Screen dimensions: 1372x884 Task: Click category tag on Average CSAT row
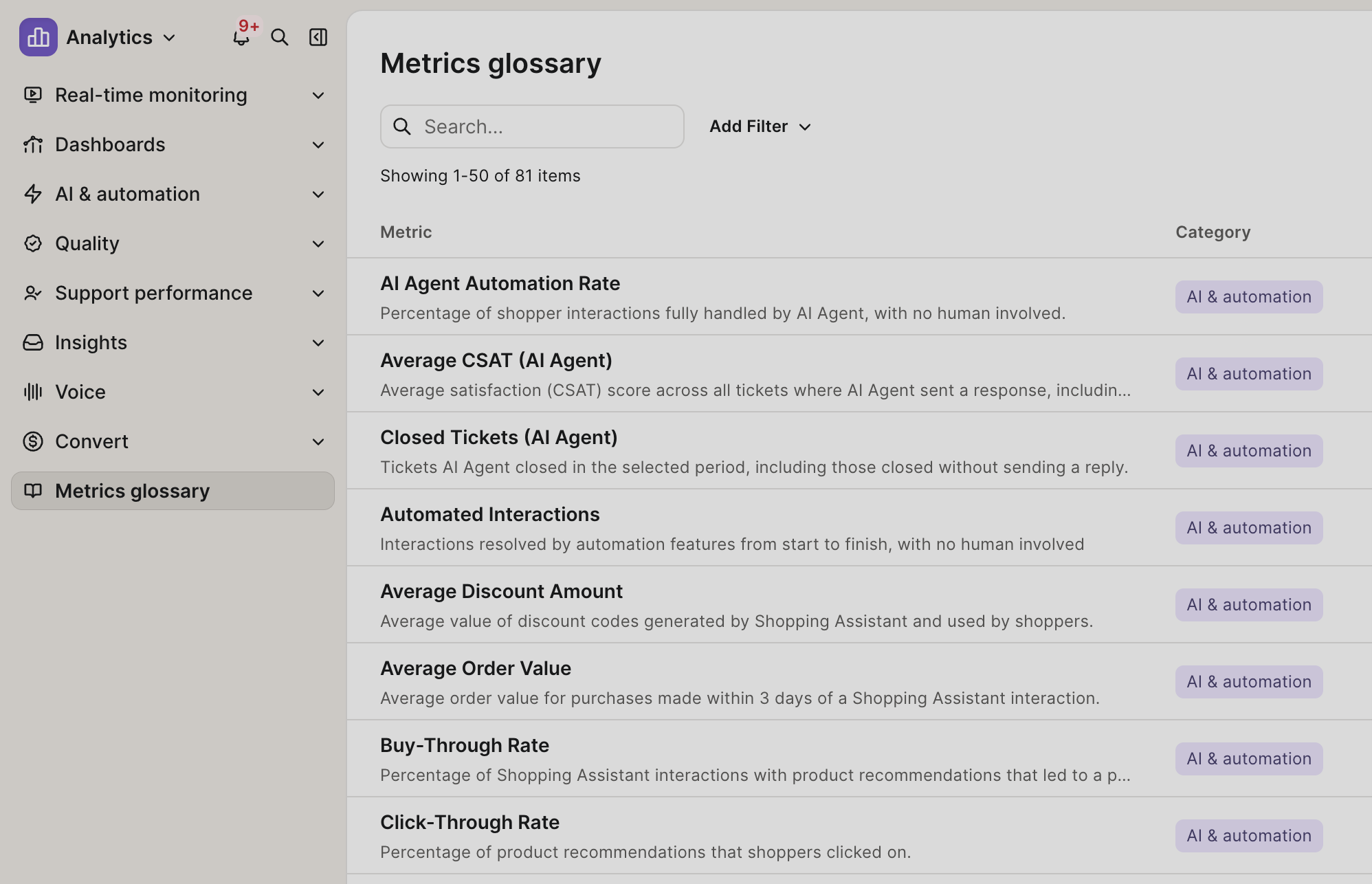1248,374
